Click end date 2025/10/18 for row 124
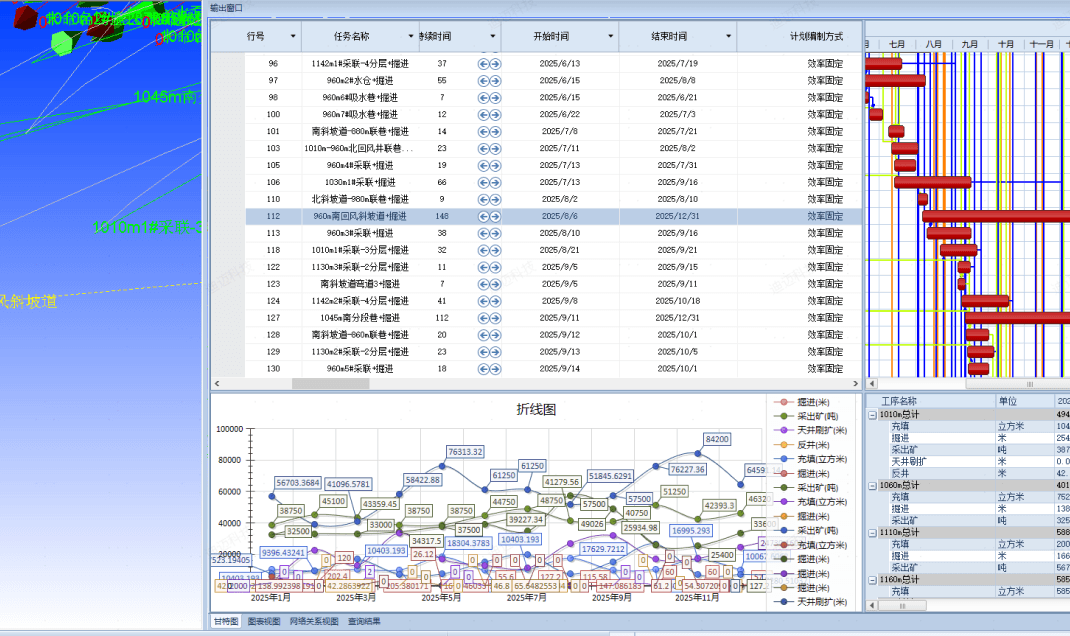Screen dimensions: 1070x636 pos(678,301)
